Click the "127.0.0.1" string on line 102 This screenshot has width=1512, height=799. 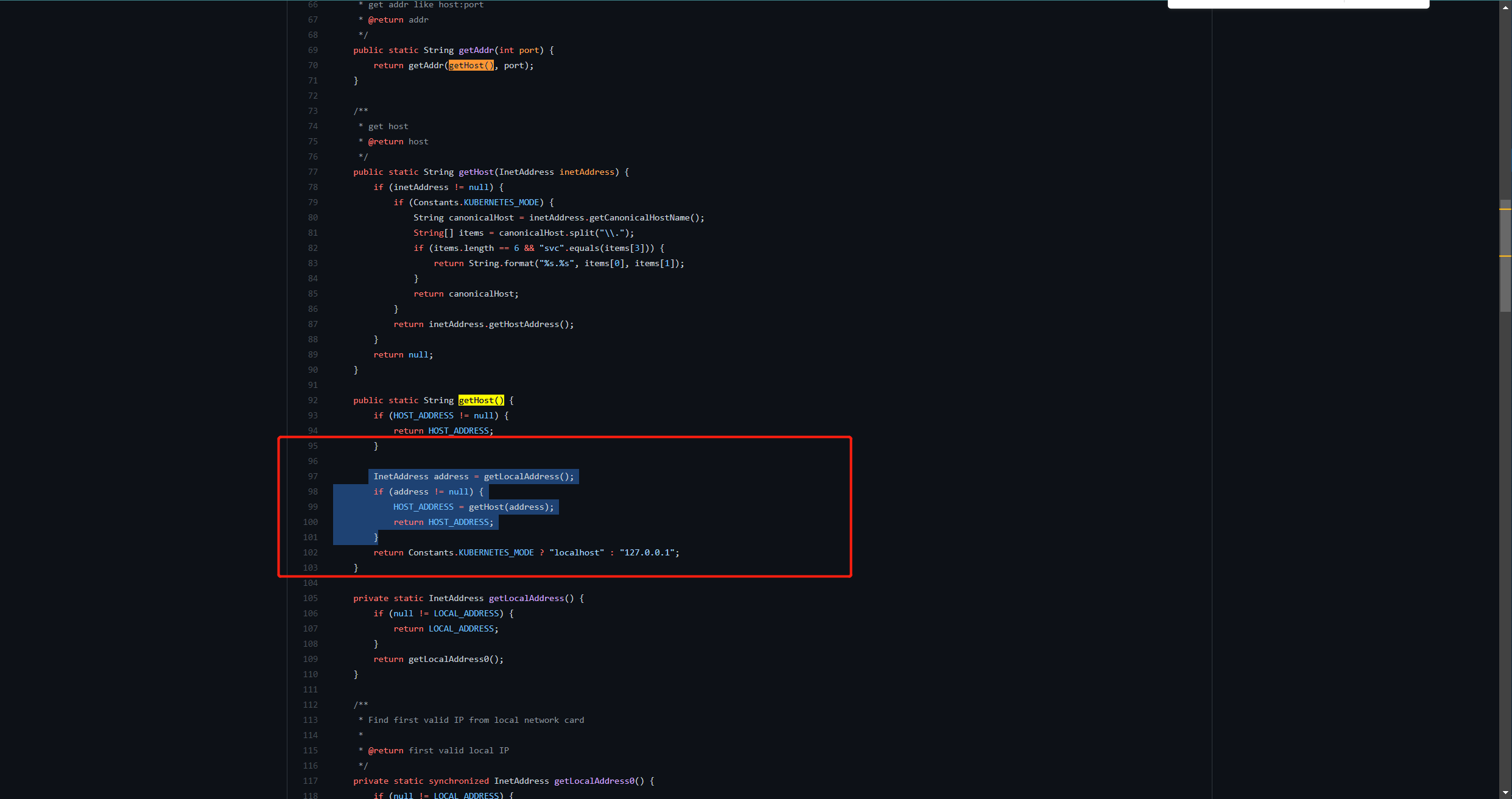[x=647, y=552]
